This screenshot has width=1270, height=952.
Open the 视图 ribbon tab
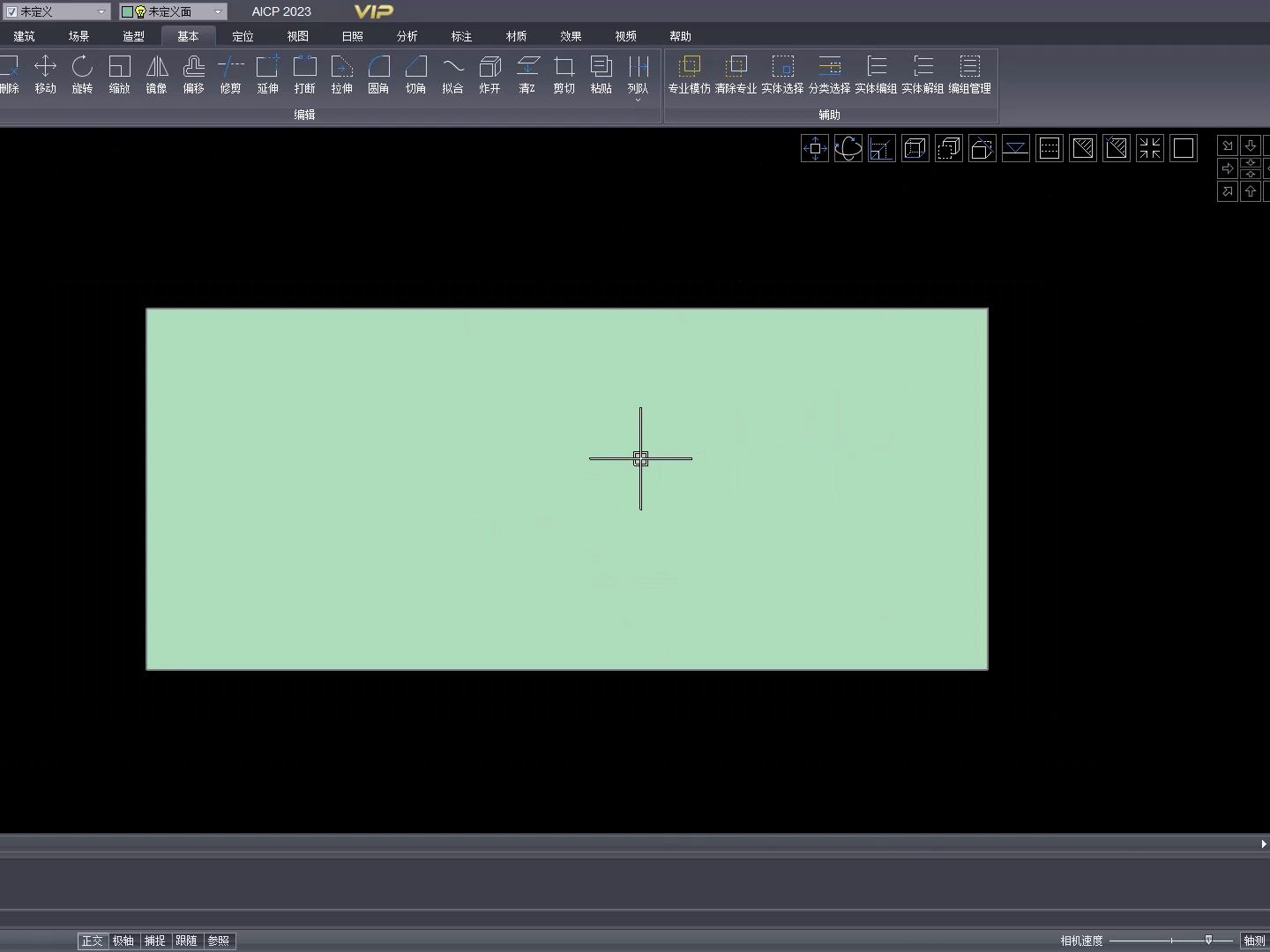[298, 36]
